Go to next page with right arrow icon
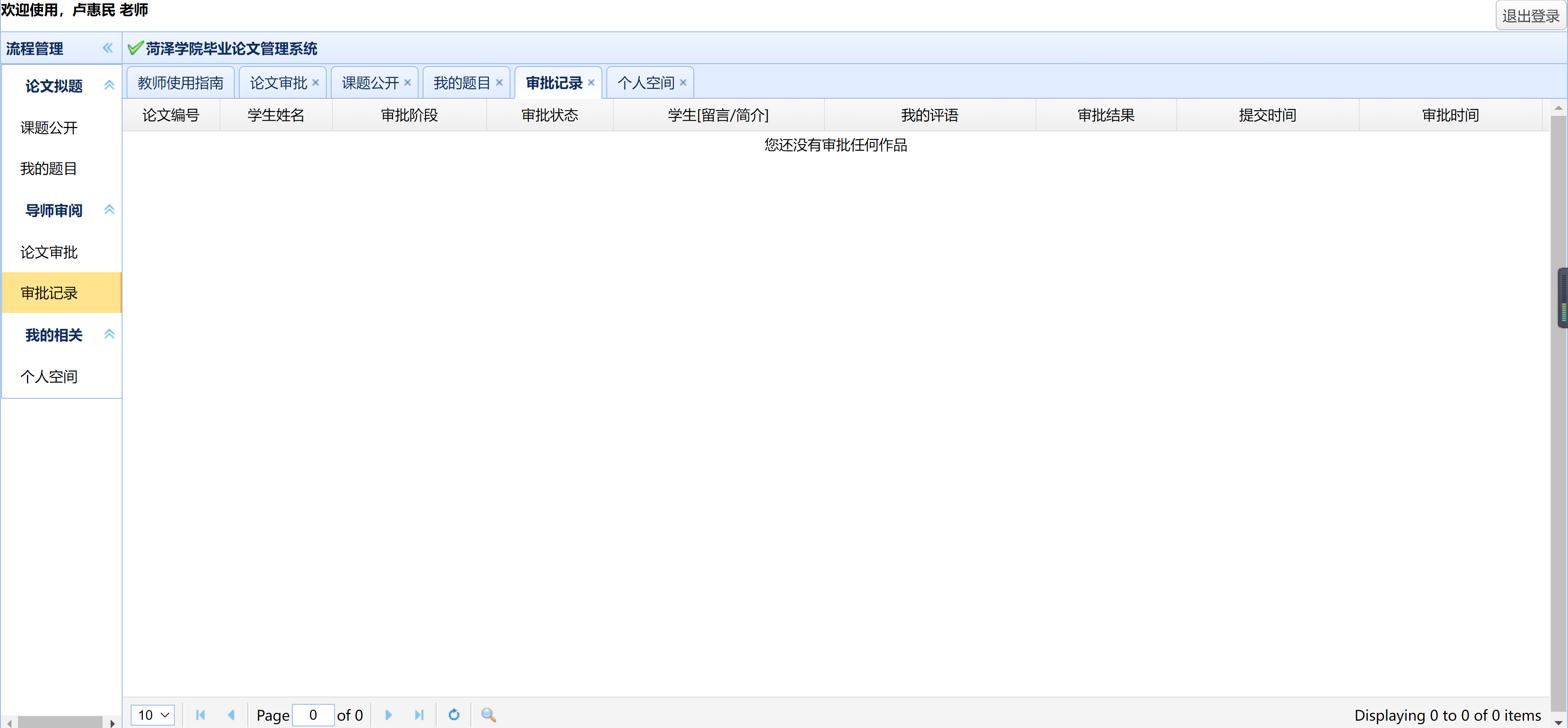The image size is (1568, 728). pos(388,715)
